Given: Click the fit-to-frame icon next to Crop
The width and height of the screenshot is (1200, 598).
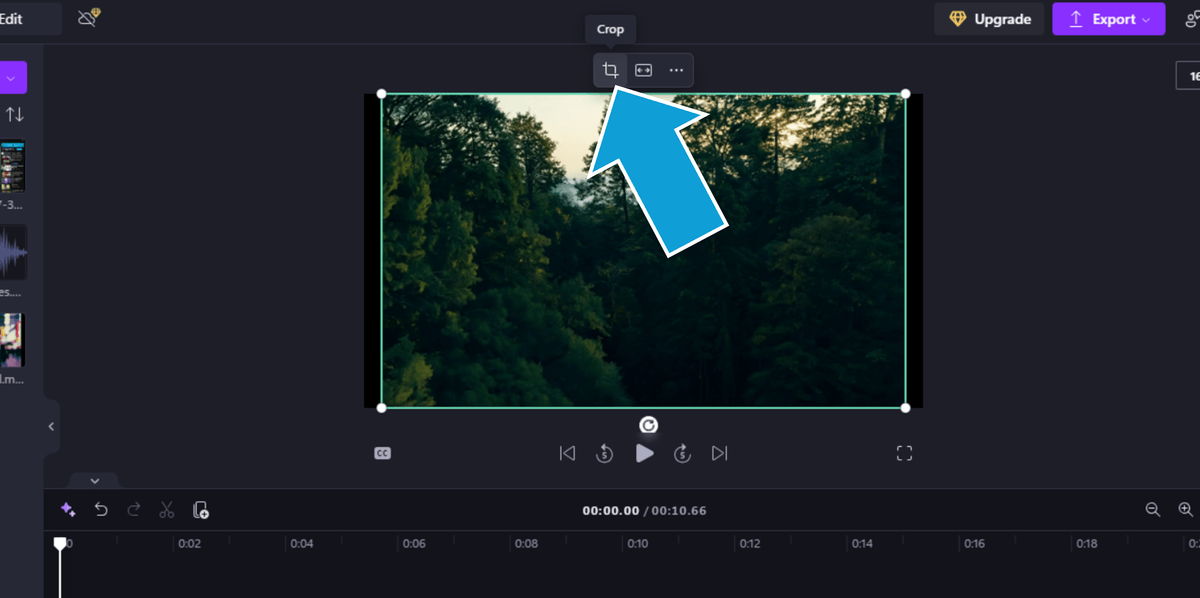Looking at the screenshot, I should pos(643,70).
